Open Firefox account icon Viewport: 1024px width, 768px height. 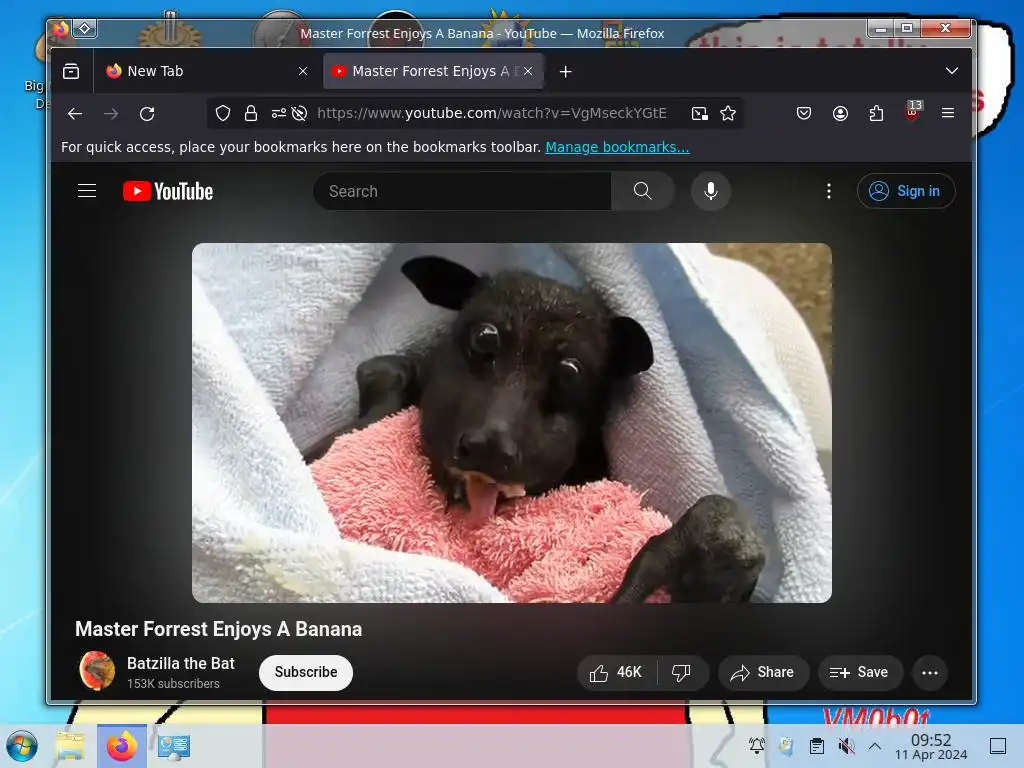pos(840,114)
